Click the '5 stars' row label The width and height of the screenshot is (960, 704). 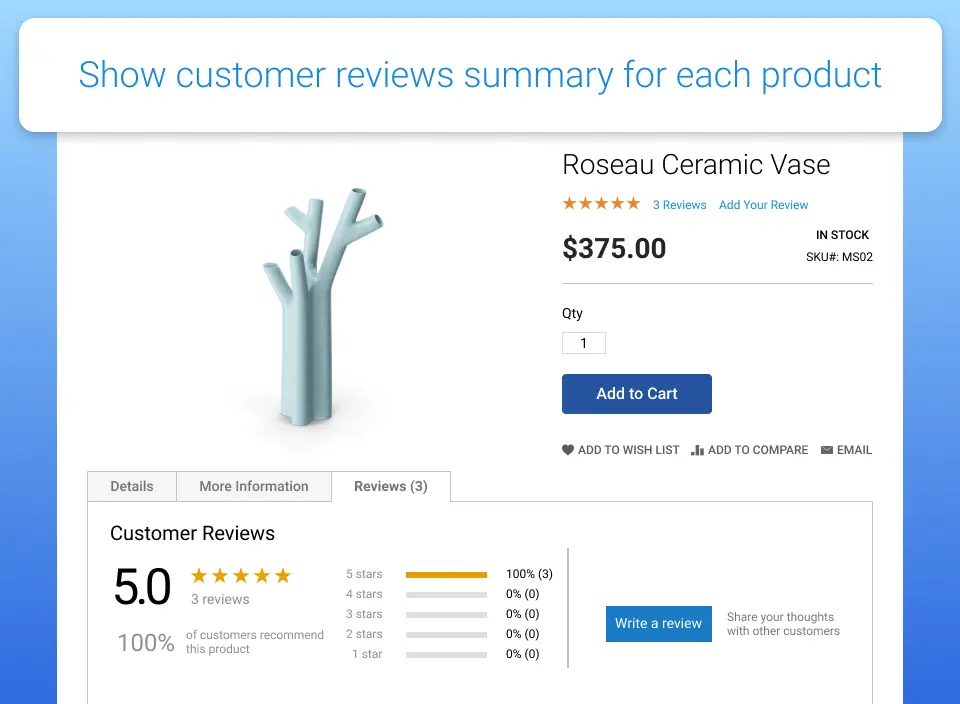pos(364,574)
